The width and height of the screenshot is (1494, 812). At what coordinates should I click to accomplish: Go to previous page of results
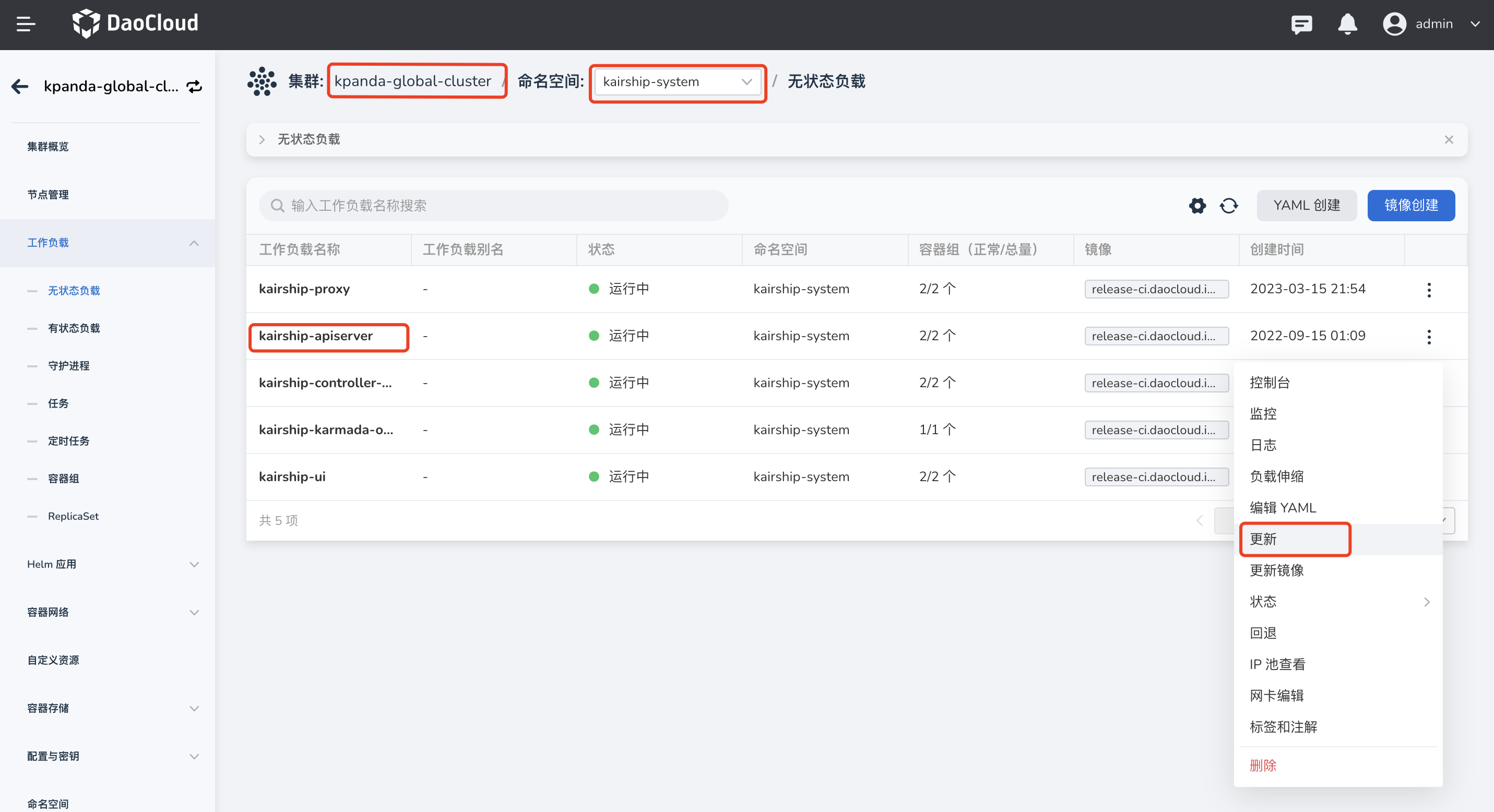[x=1200, y=520]
